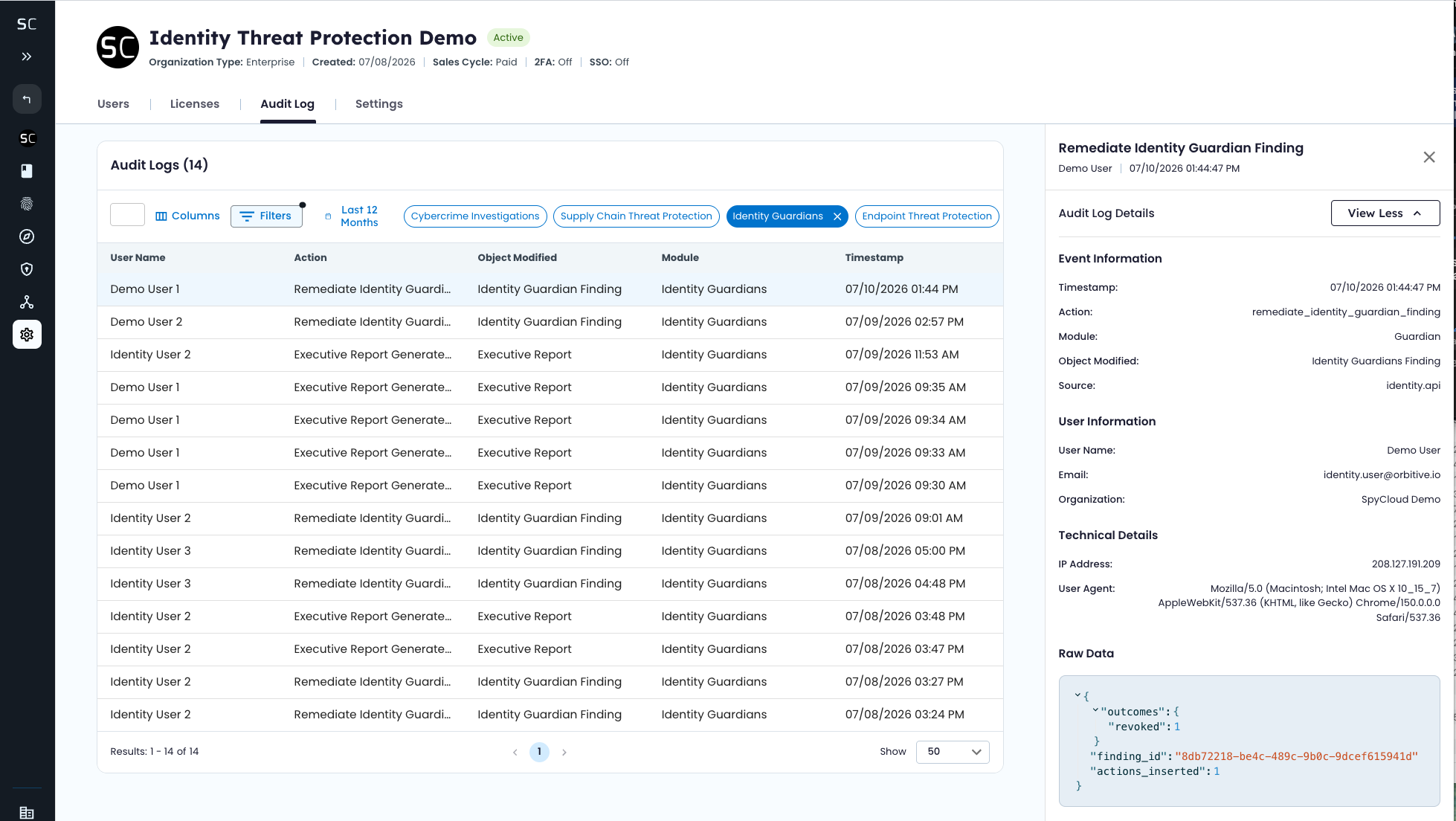Select page 1 in pagination
The height and width of the screenshot is (821, 1456).
pos(539,752)
